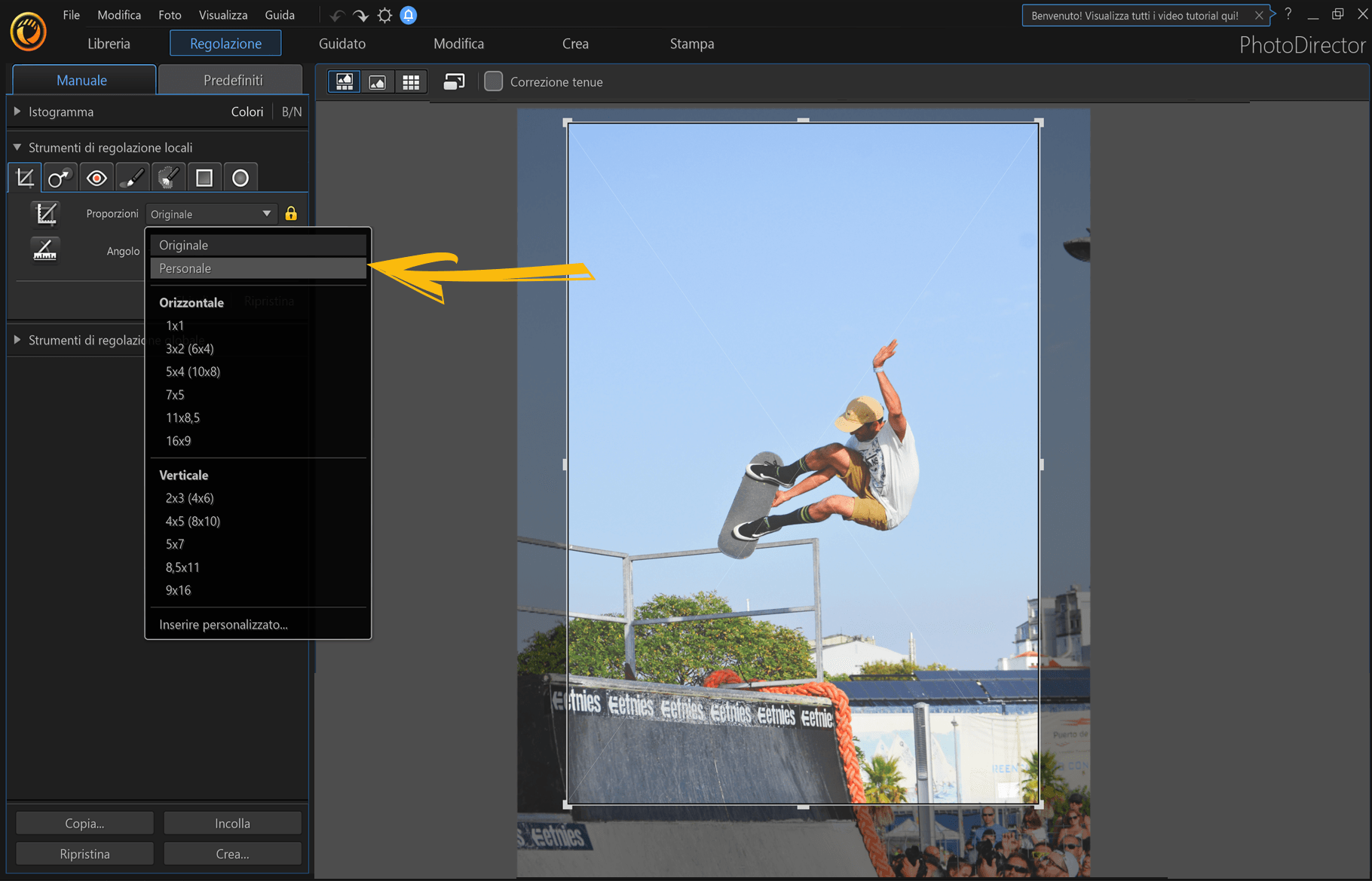
Task: Collapse Strumenti di regolazione locali section
Action: point(17,147)
